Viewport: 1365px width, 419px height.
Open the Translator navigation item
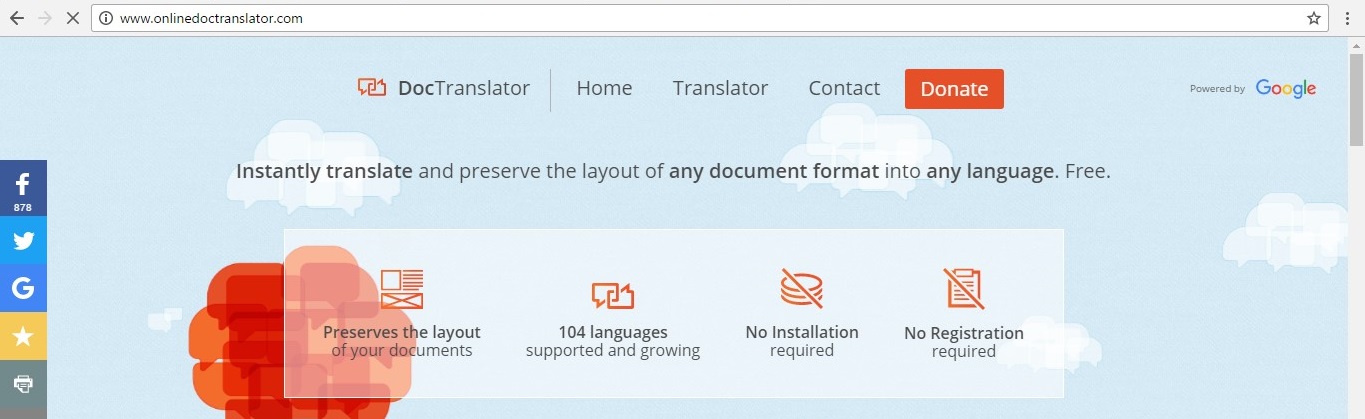coord(720,88)
